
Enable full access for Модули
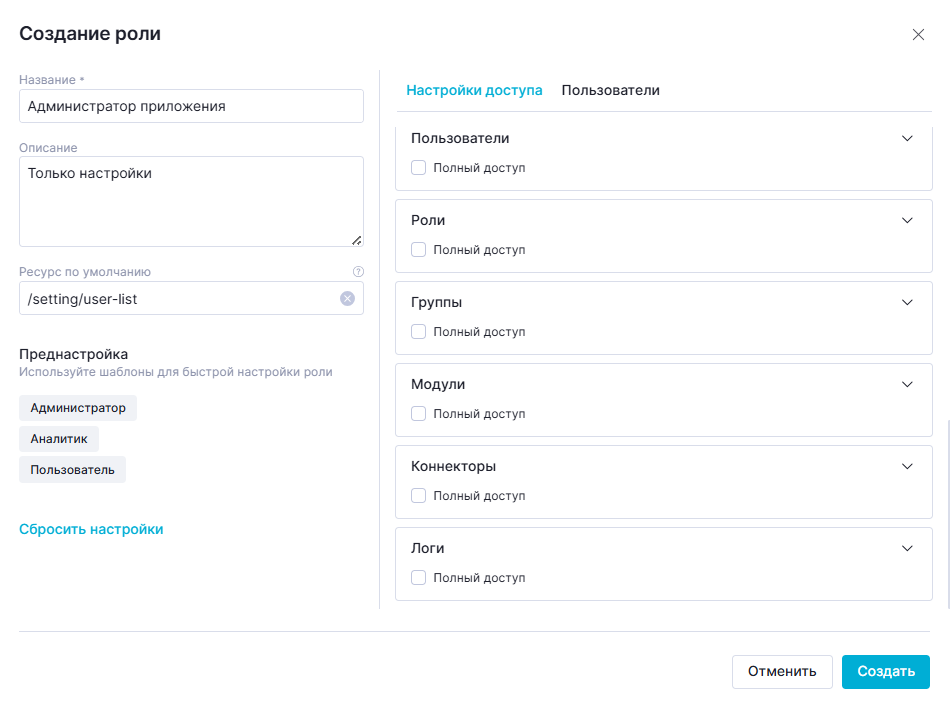coord(419,414)
